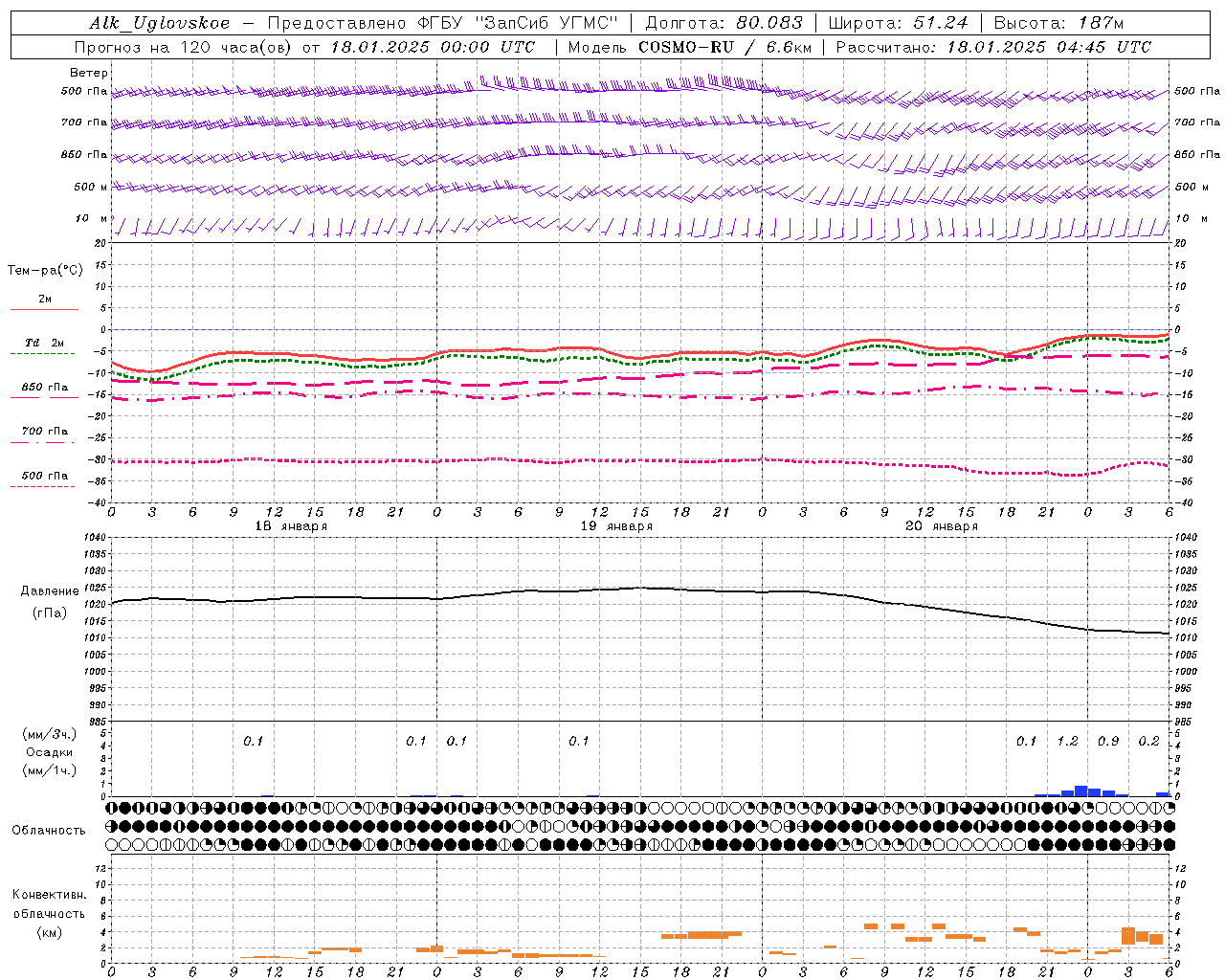Image resolution: width=1225 pixels, height=980 pixels.
Task: Click the dashed legend line under Td 2м
Action: [42, 354]
